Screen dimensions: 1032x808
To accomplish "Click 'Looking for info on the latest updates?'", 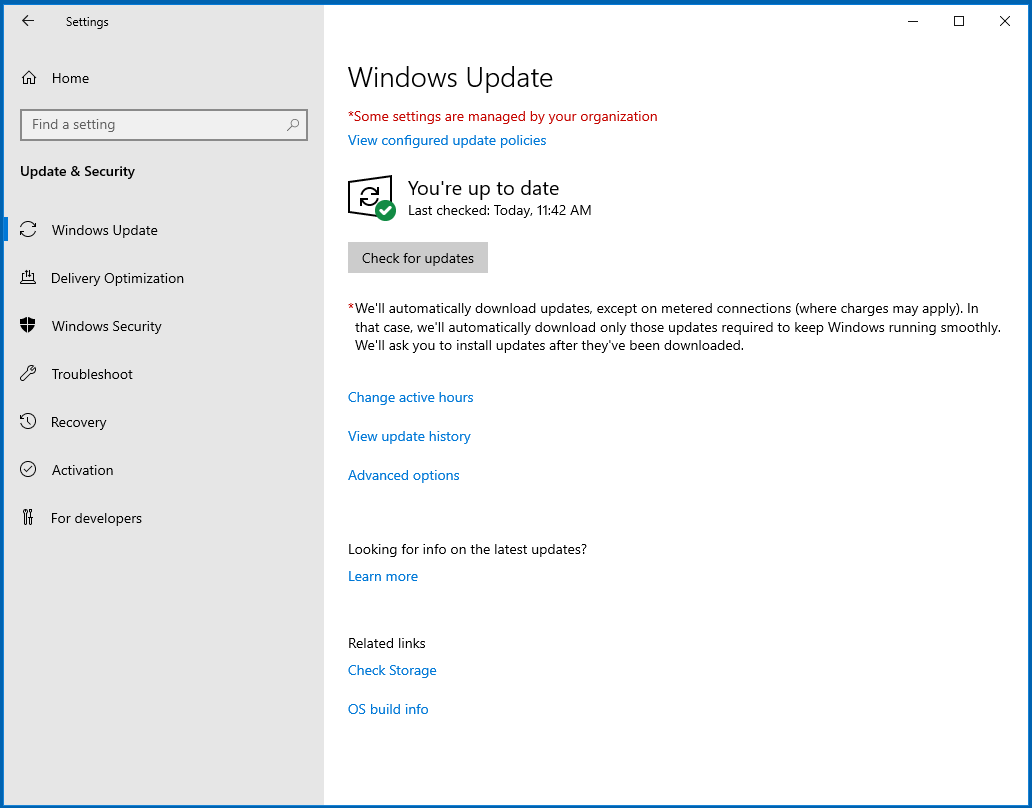I will click(x=467, y=549).
